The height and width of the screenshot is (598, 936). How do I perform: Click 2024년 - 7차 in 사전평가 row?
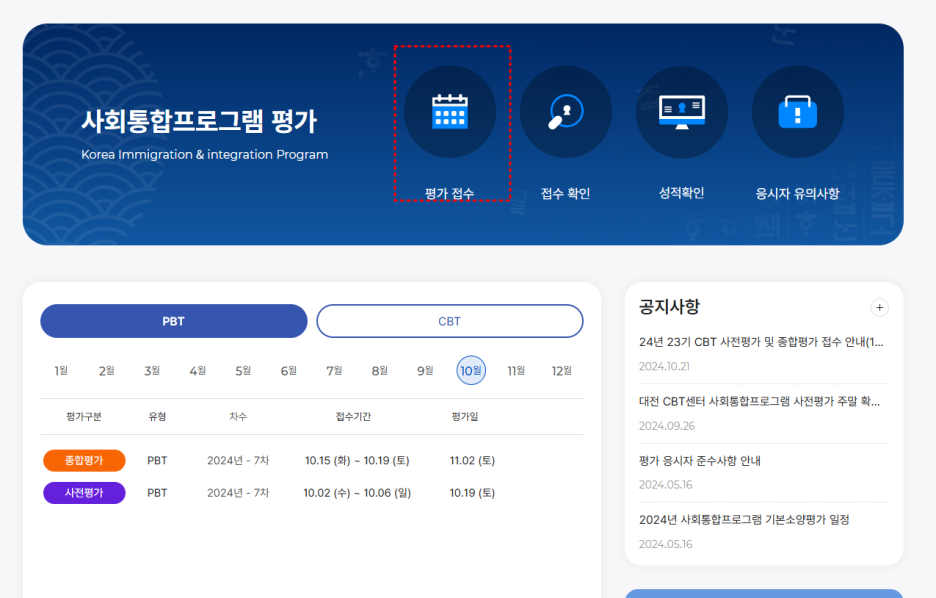pos(238,493)
